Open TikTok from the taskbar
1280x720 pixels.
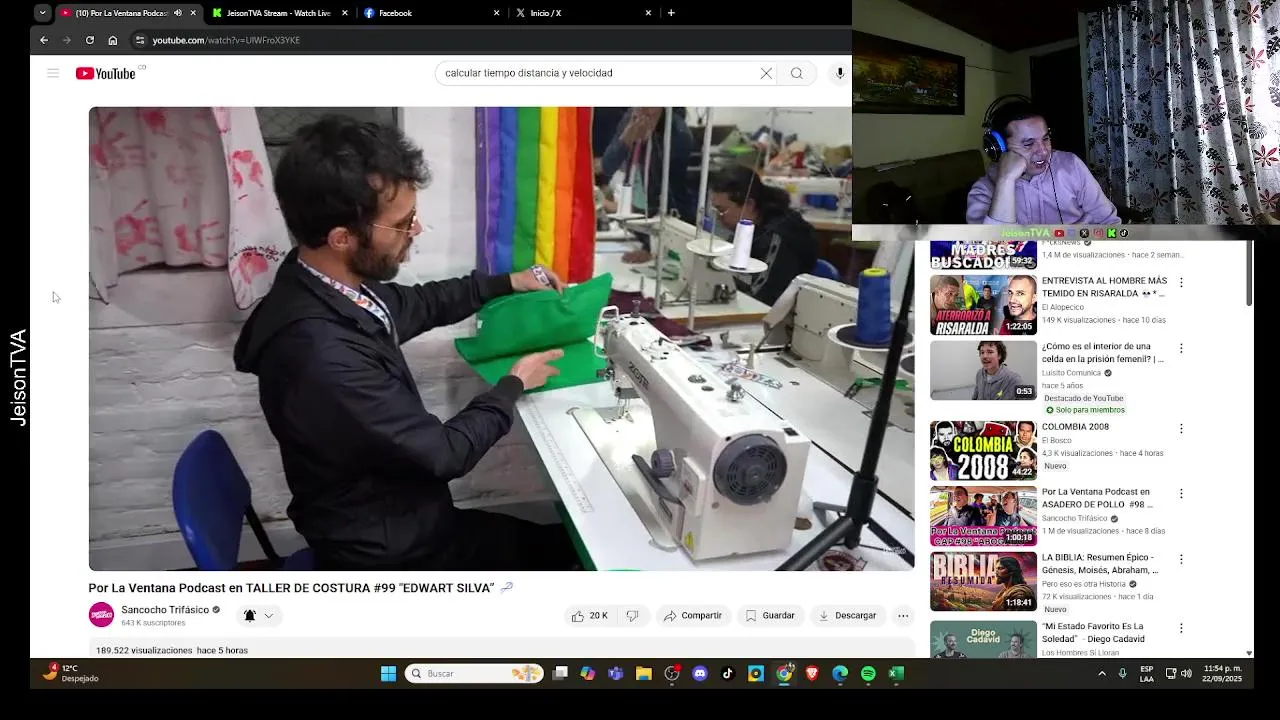[x=728, y=674]
